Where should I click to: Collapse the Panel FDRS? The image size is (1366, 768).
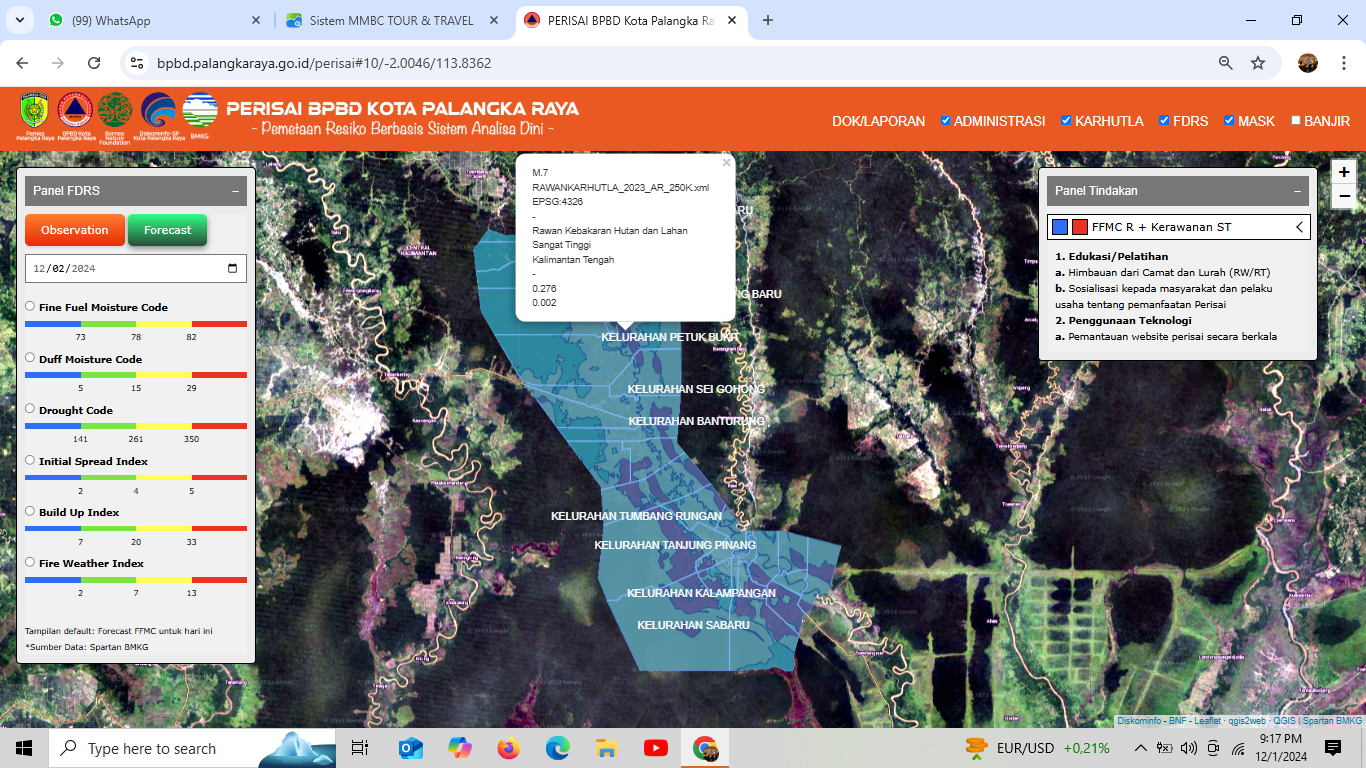pos(235,191)
